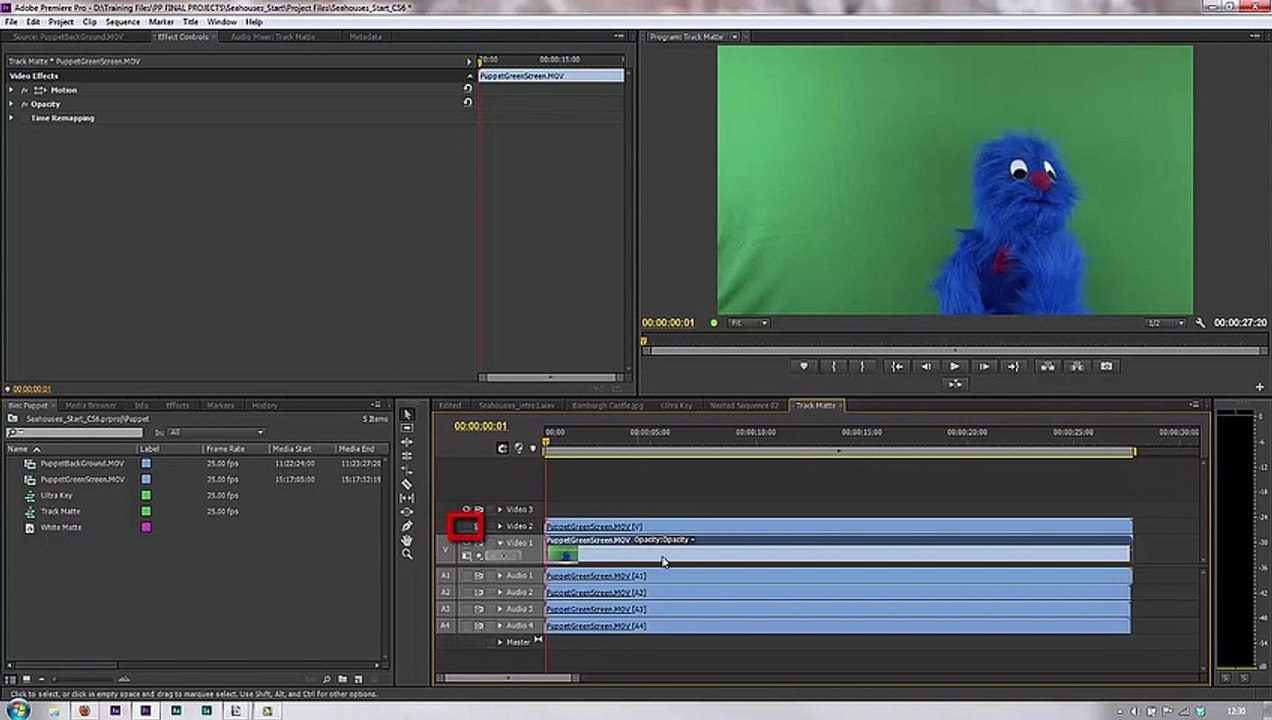Image resolution: width=1272 pixels, height=720 pixels.
Task: Toggle timeline Snap button
Action: click(502, 448)
